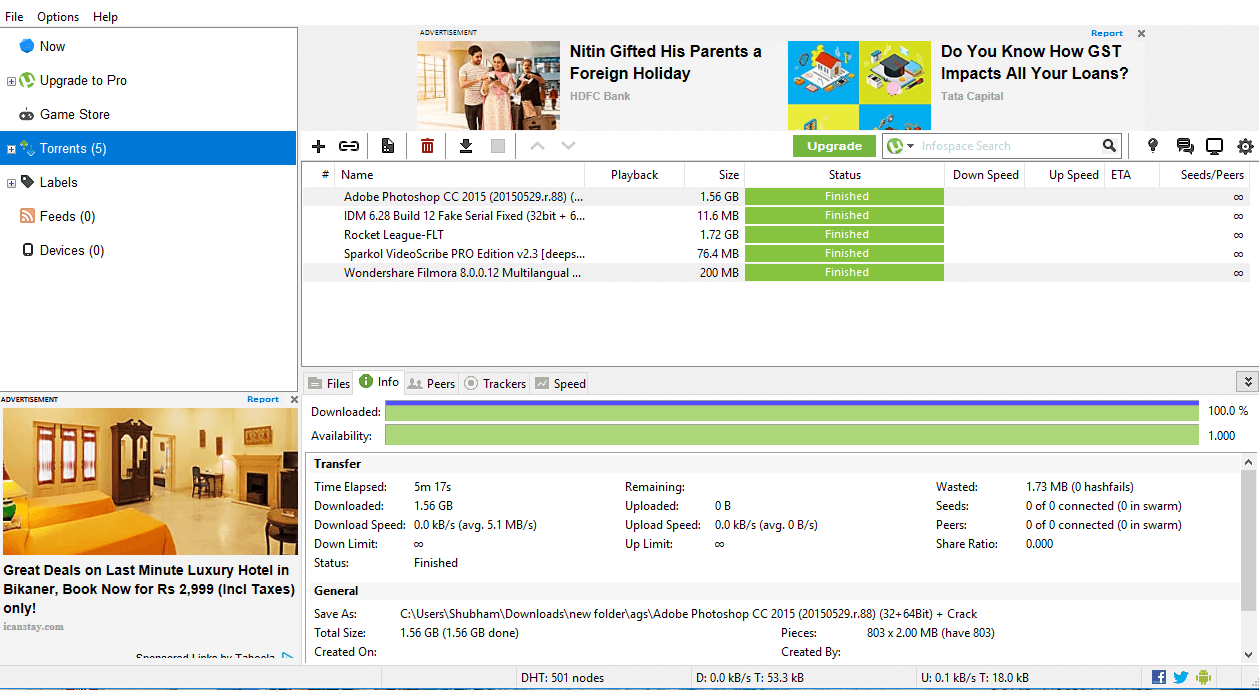Click the Stop Torrent square icon
The width and height of the screenshot is (1259, 690).
pos(498,146)
